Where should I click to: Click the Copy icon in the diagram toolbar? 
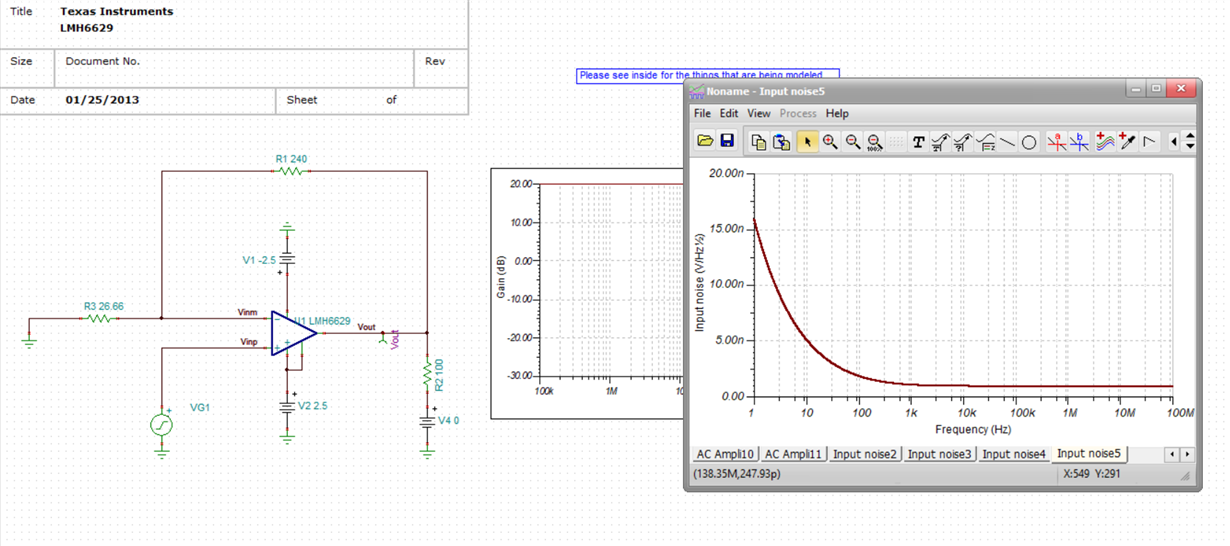[759, 142]
